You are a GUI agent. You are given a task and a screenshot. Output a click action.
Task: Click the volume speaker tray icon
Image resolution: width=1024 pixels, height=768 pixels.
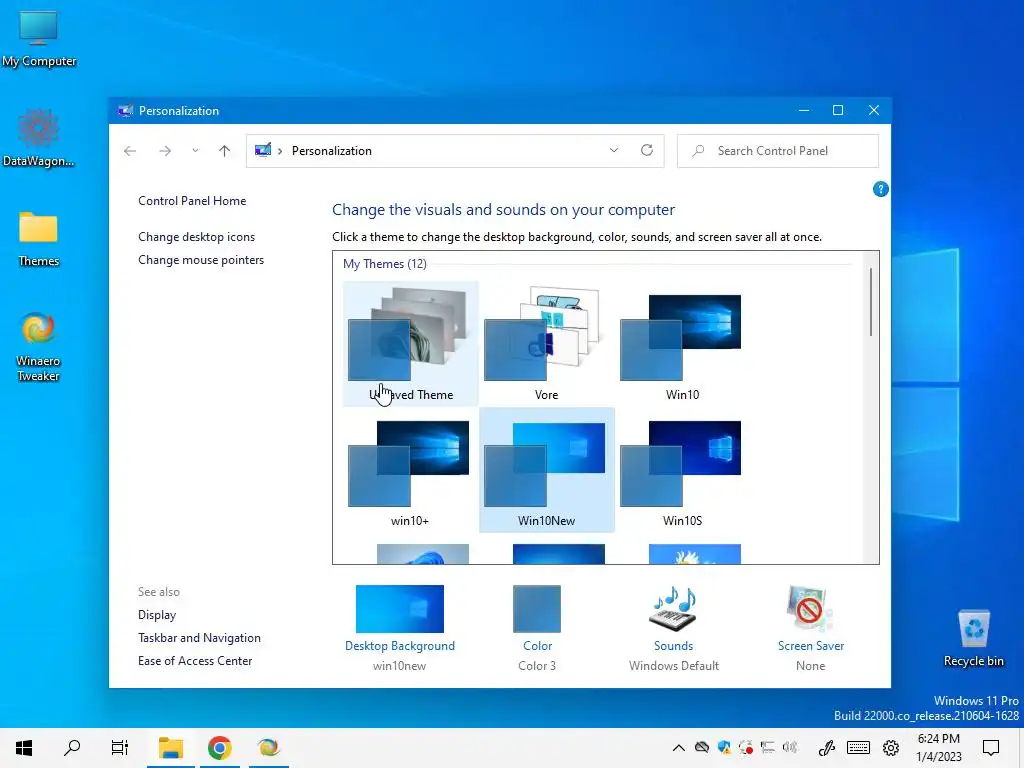click(x=790, y=748)
